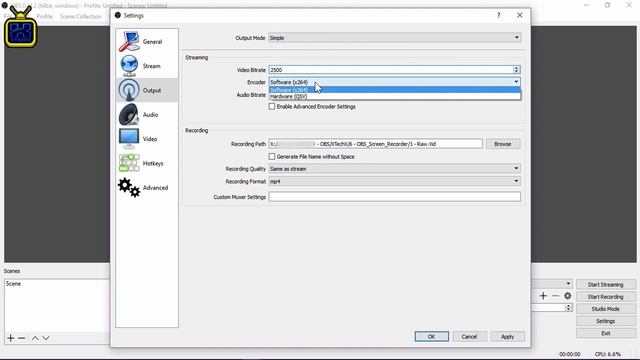Toggle Studio Mode in main window
Screen dimensions: 640x360
pyautogui.click(x=605, y=309)
